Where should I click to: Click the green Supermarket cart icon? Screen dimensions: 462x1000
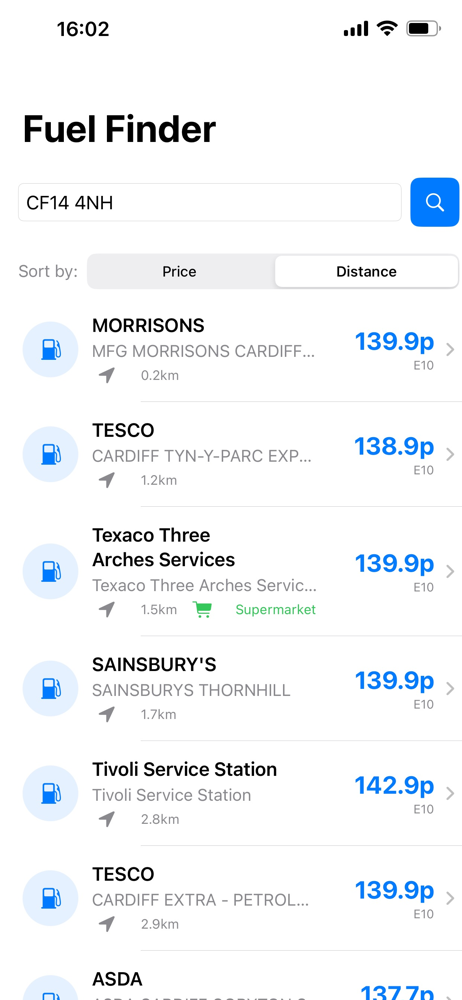pyautogui.click(x=202, y=610)
